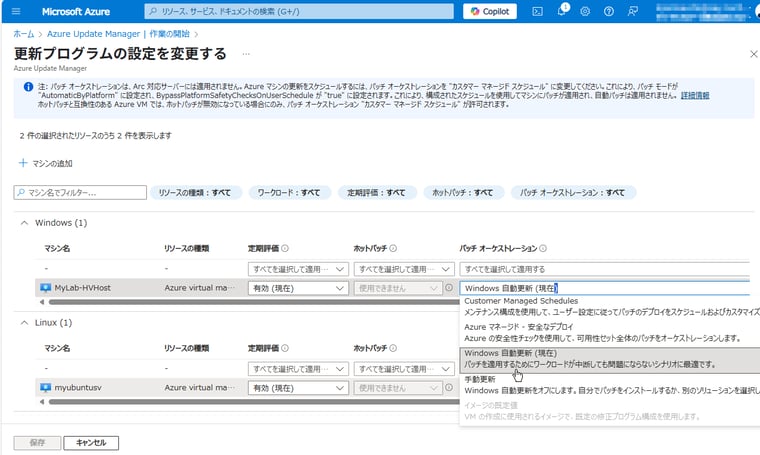Click info icon next to MyLab-HVHost hotpatch
The height and width of the screenshot is (455, 760).
point(449,288)
